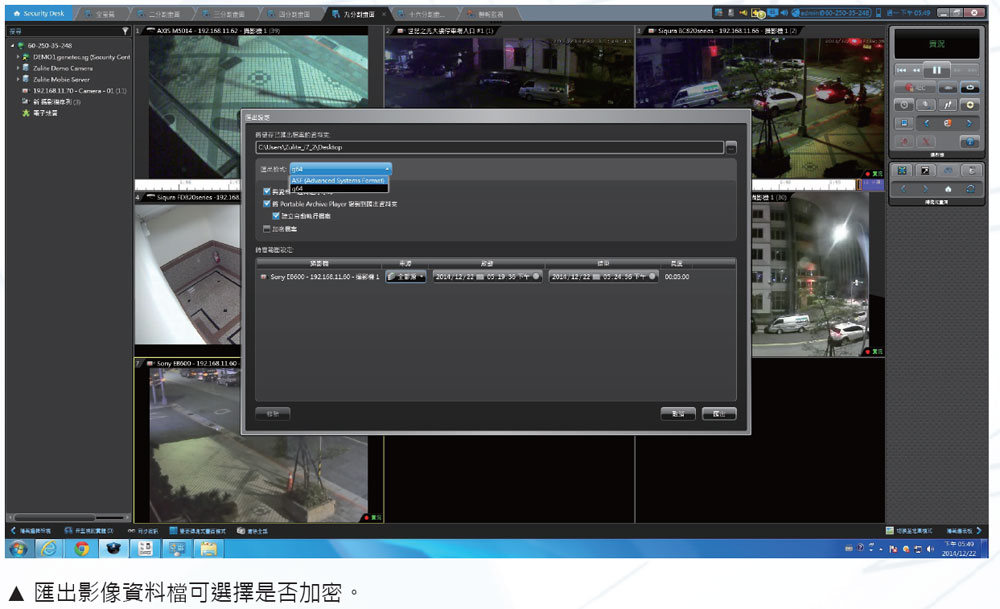This screenshot has width=1000, height=609.
Task: Click the Windows Start button
Action: pos(18,548)
